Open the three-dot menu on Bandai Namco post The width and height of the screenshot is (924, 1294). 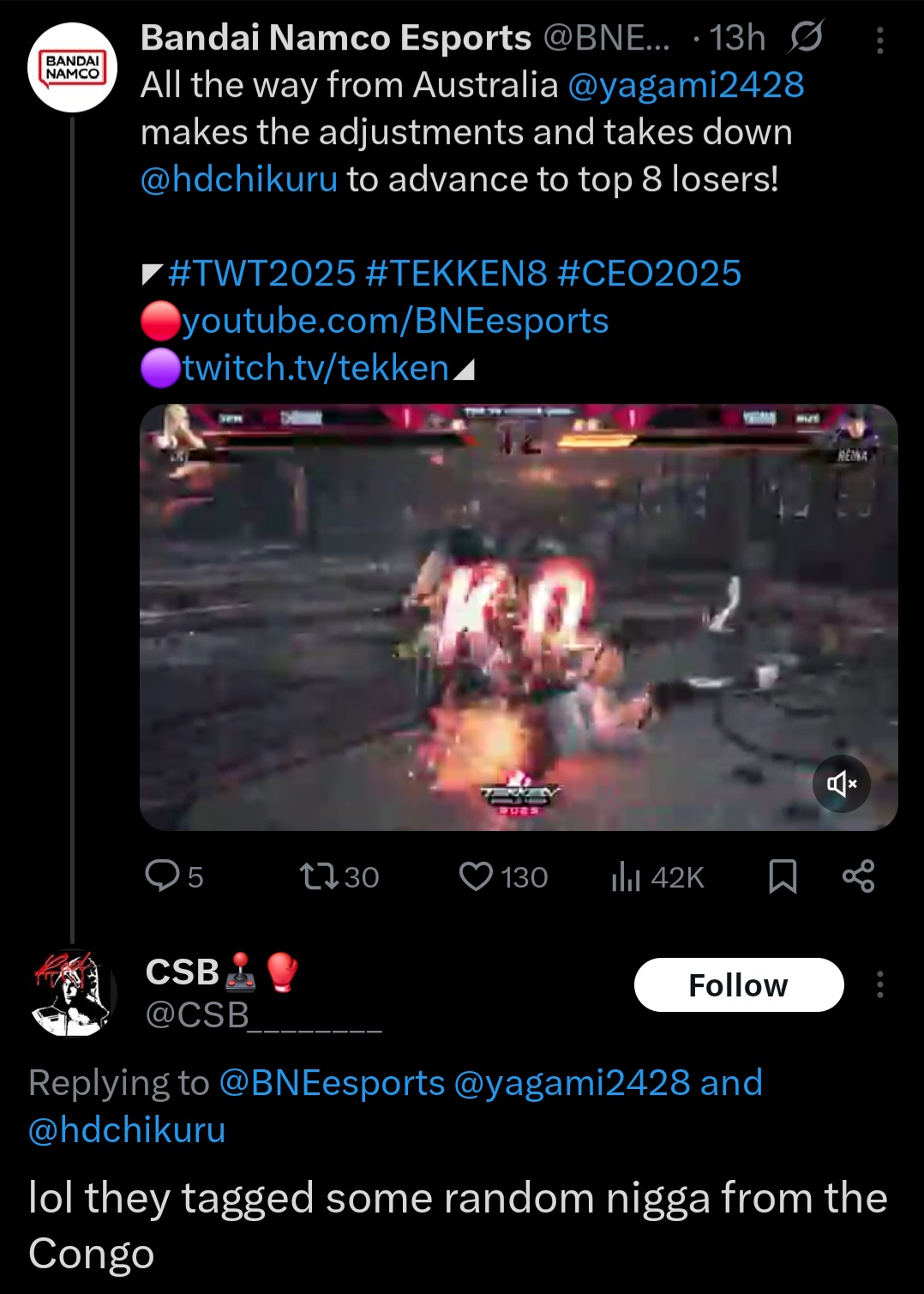click(879, 39)
